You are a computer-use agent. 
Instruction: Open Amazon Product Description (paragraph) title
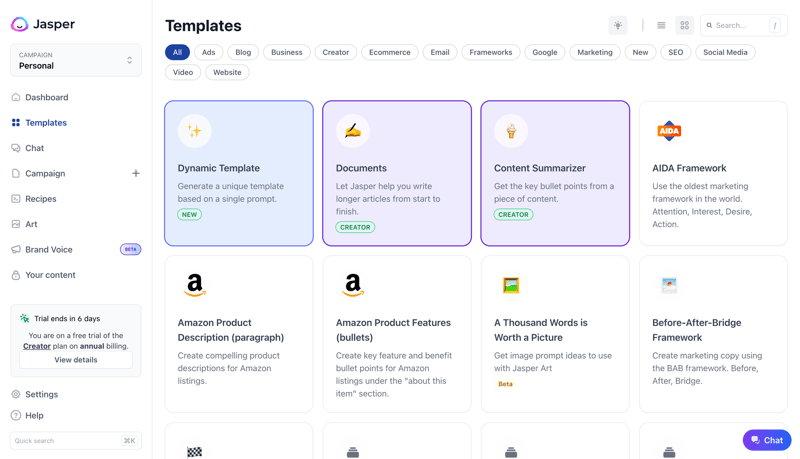[231, 330]
